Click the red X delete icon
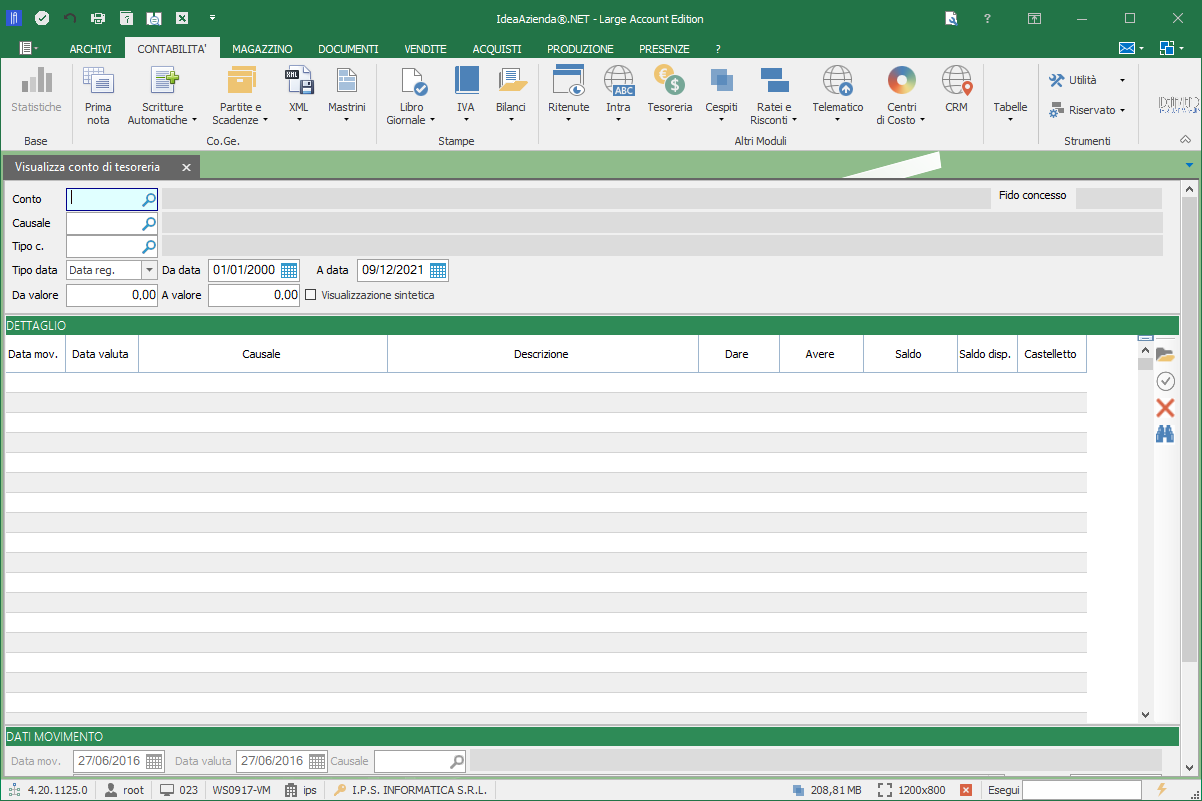Viewport: 1202px width, 801px height. point(1165,407)
